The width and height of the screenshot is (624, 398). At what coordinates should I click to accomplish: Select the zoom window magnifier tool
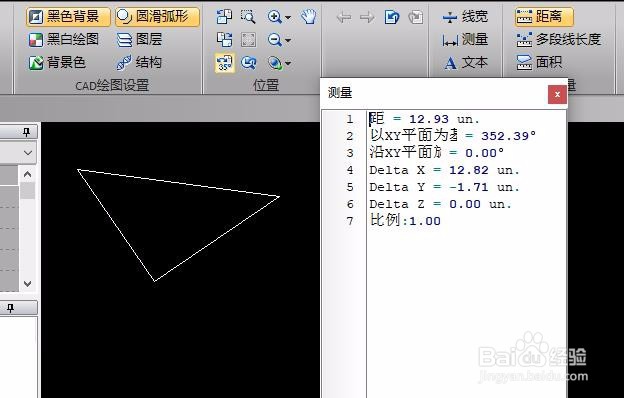(x=248, y=17)
